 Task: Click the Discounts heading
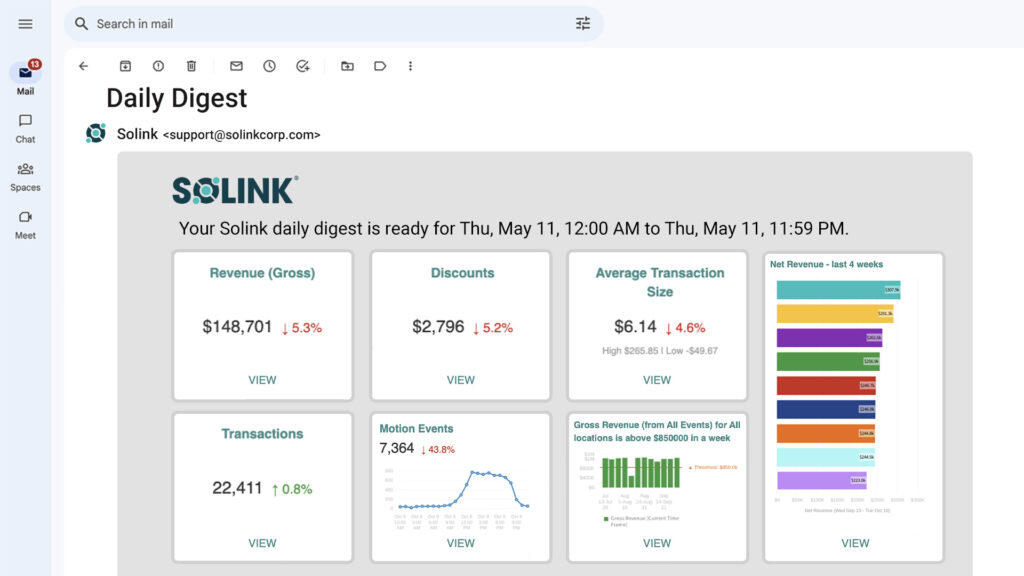[462, 273]
